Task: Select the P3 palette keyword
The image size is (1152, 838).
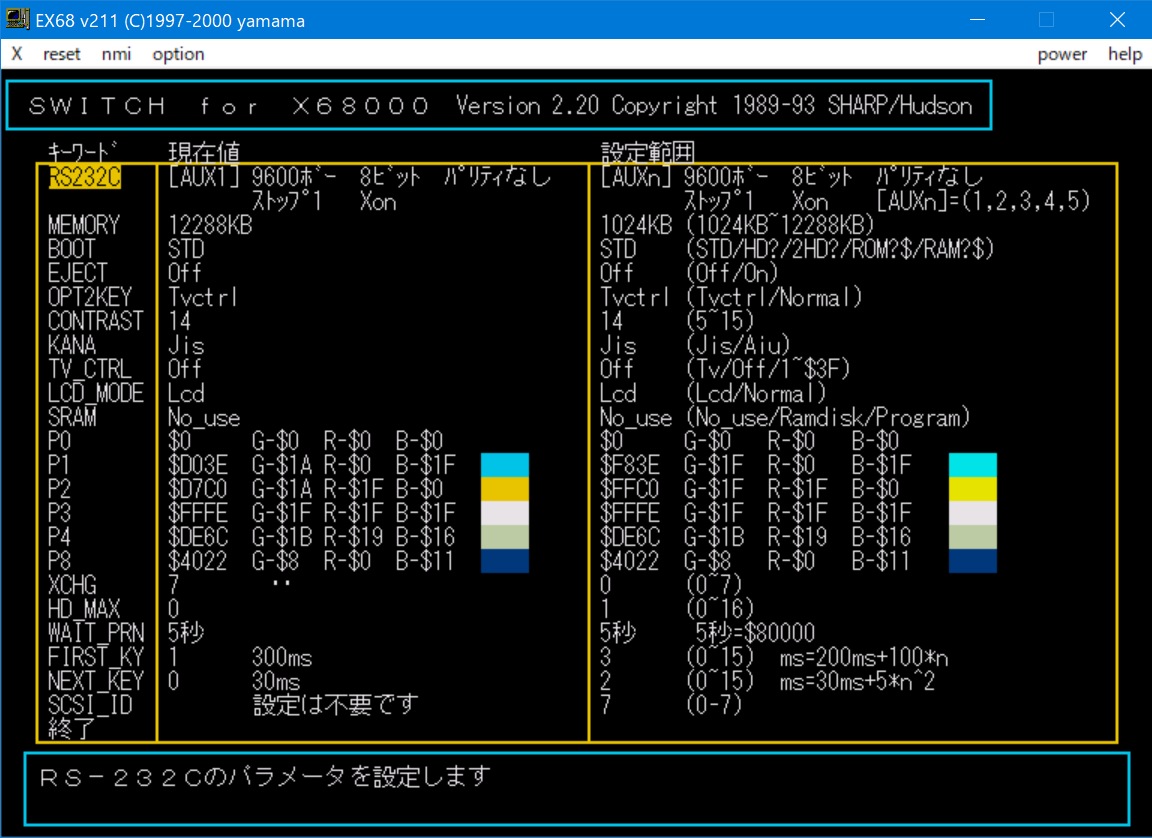Action: point(60,513)
